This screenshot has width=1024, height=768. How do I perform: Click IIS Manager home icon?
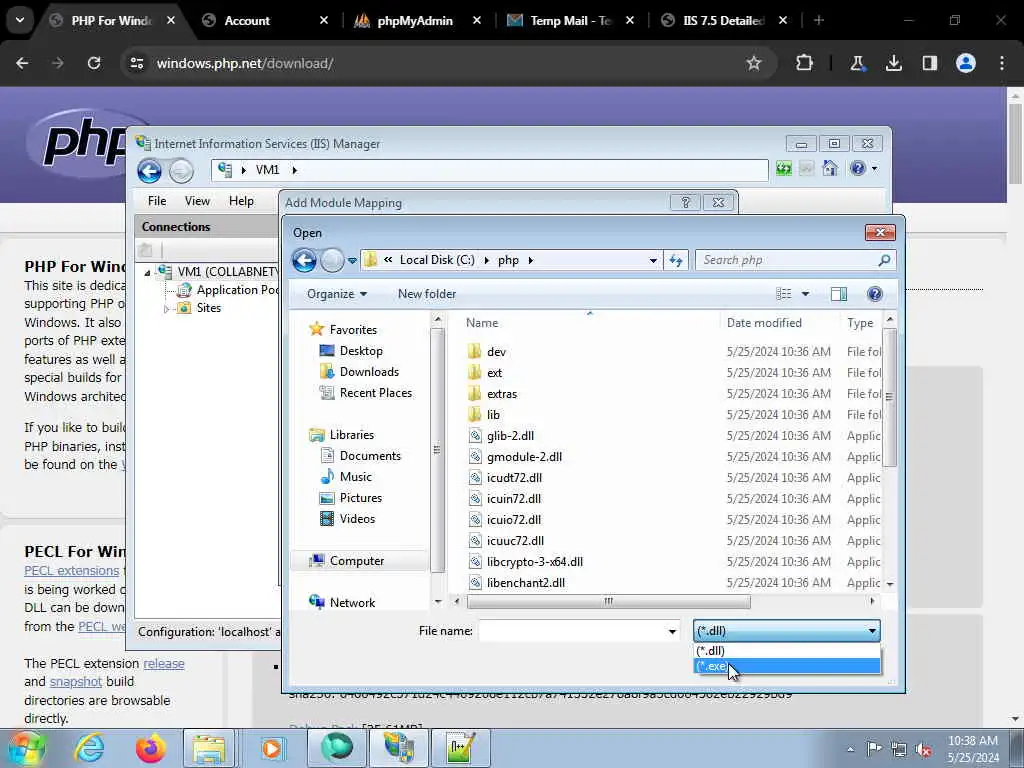[x=829, y=169]
